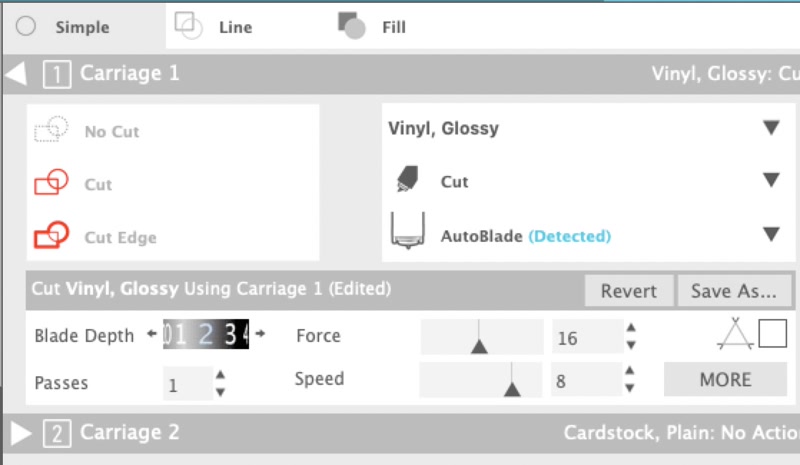
Task: Click the Revert button
Action: click(x=629, y=291)
